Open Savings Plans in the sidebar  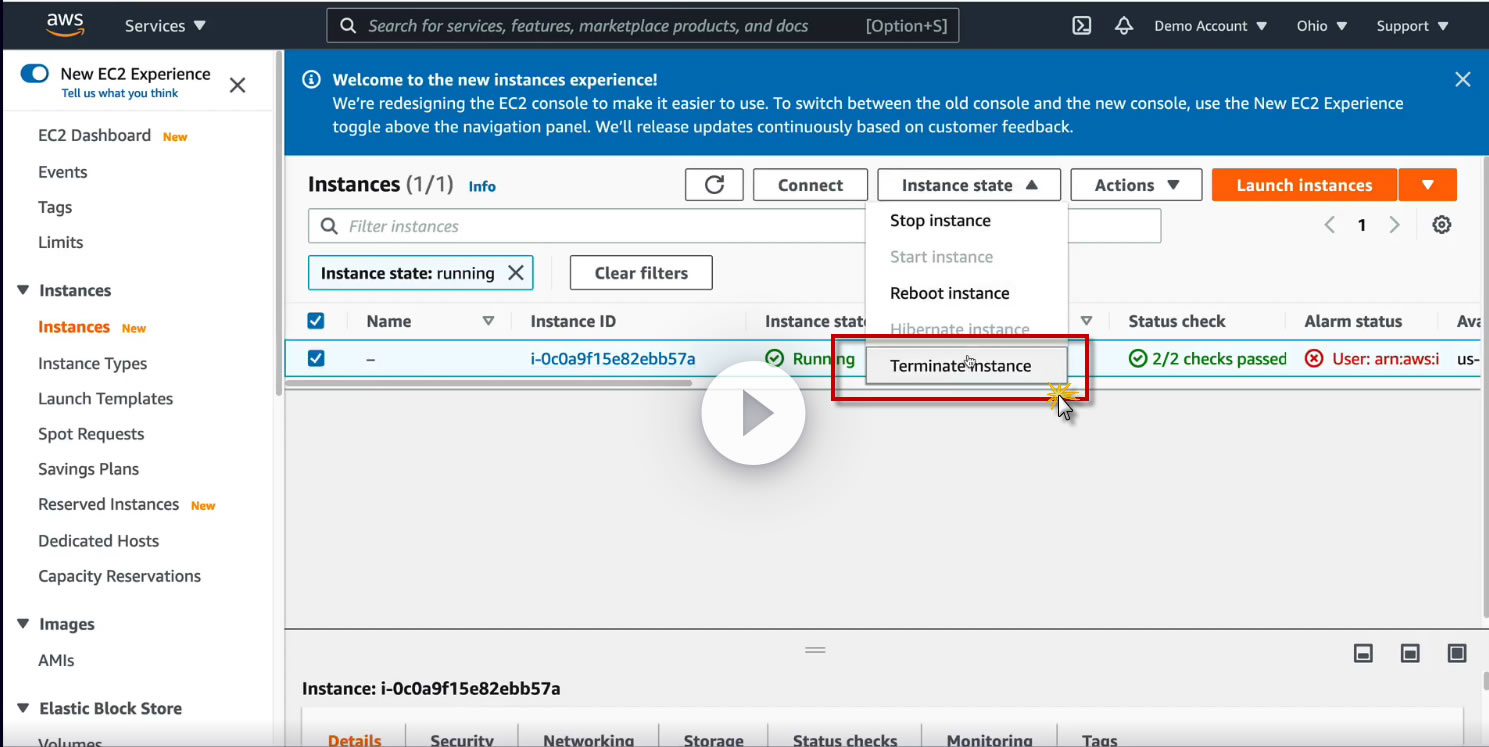(88, 469)
